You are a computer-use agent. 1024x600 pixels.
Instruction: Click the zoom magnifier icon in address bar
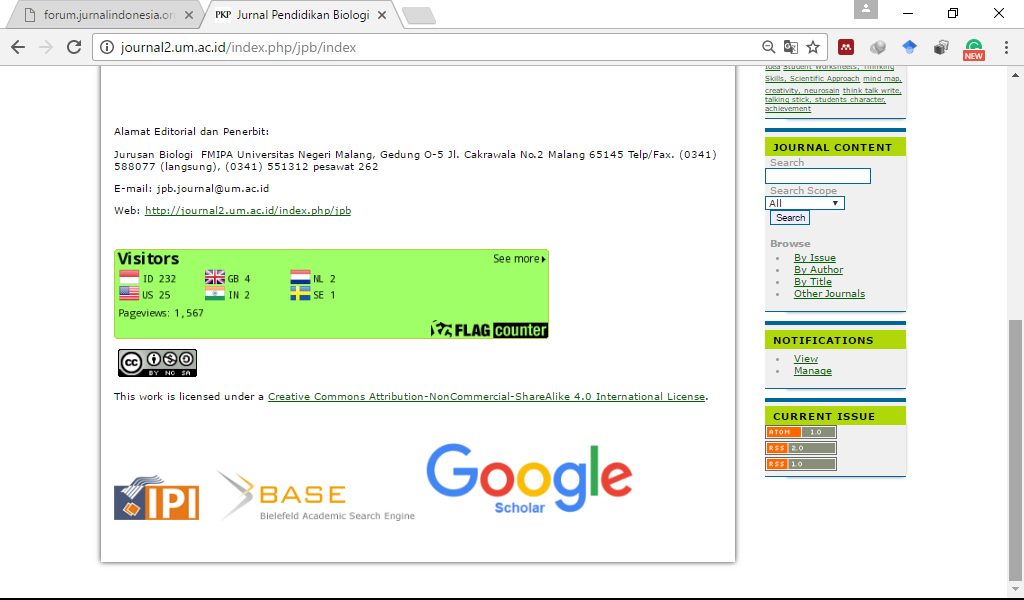coord(768,47)
